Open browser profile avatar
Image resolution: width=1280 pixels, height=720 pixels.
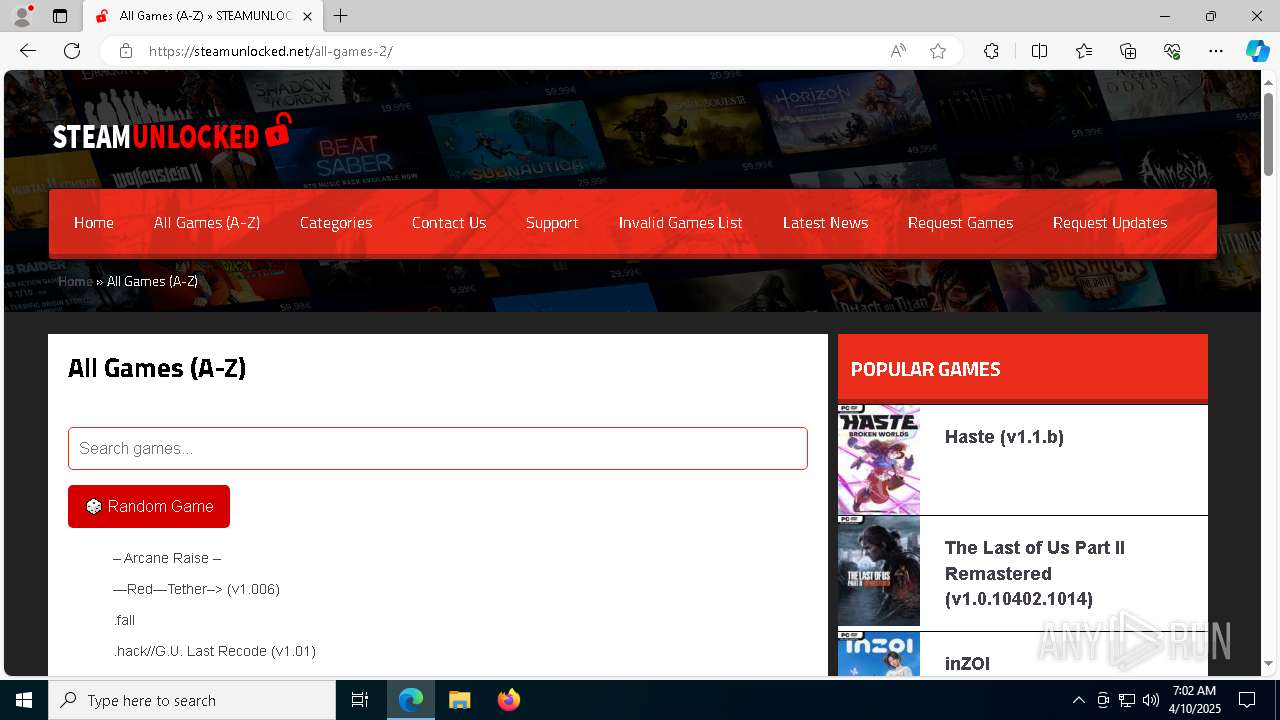21,16
